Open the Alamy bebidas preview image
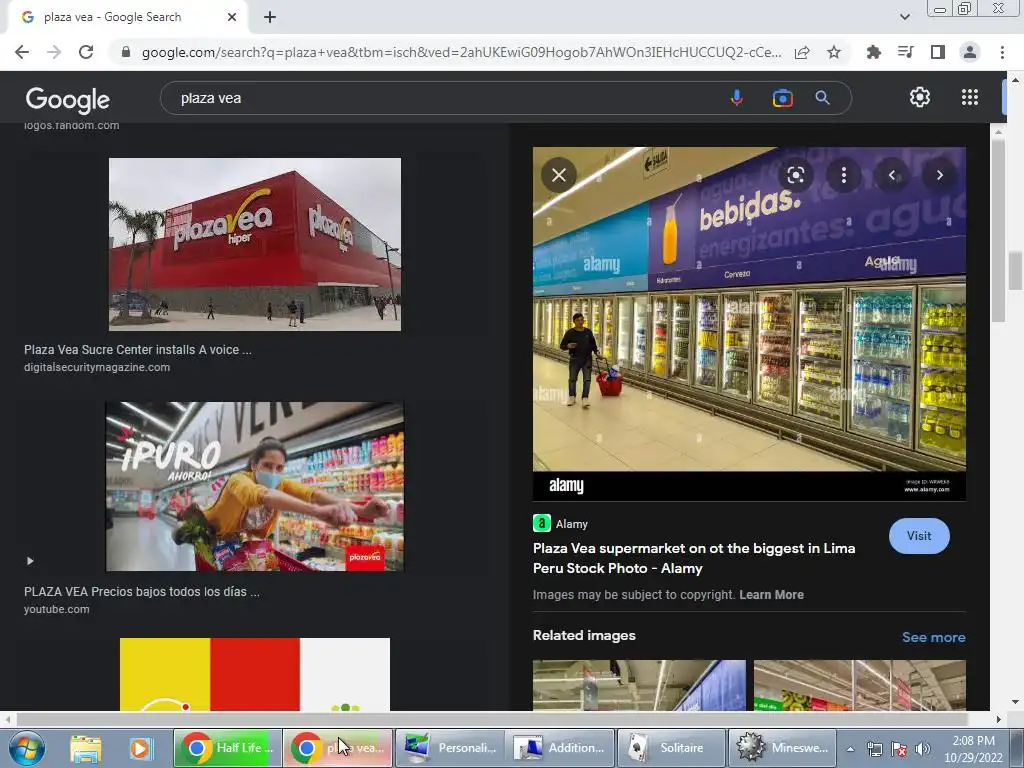The height and width of the screenshot is (768, 1024). click(x=749, y=323)
